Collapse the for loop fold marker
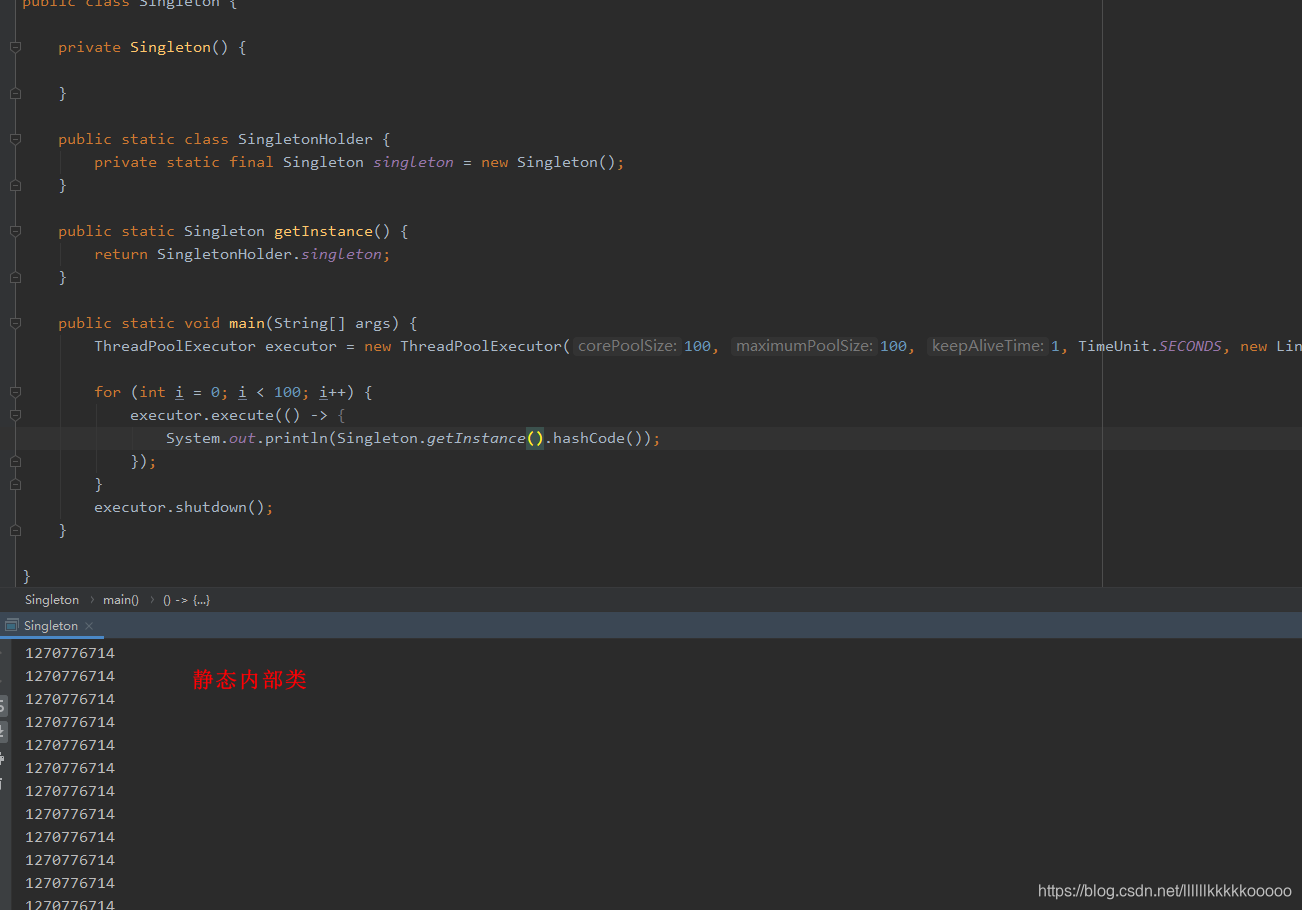 (15, 392)
